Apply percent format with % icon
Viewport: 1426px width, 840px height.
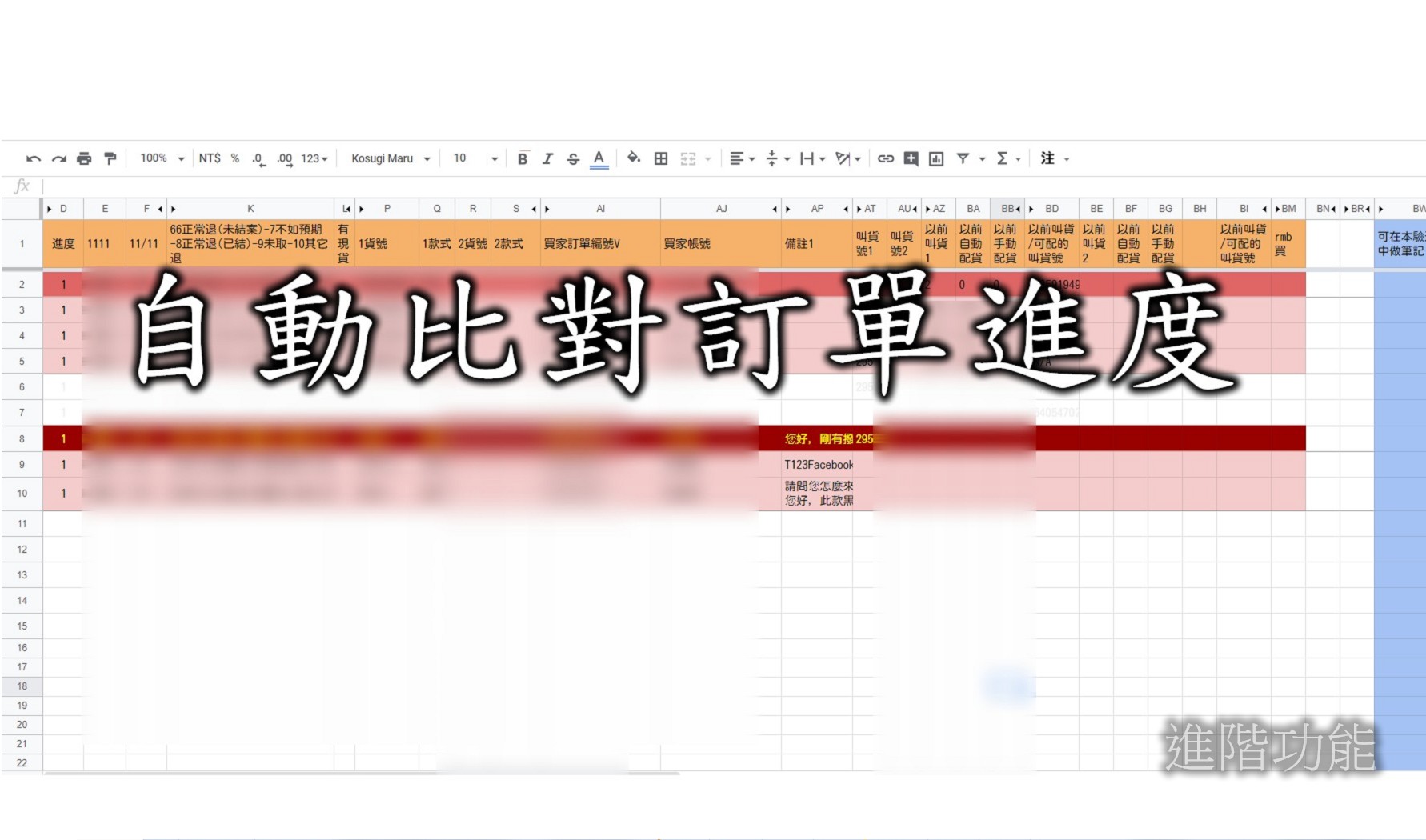[x=233, y=158]
